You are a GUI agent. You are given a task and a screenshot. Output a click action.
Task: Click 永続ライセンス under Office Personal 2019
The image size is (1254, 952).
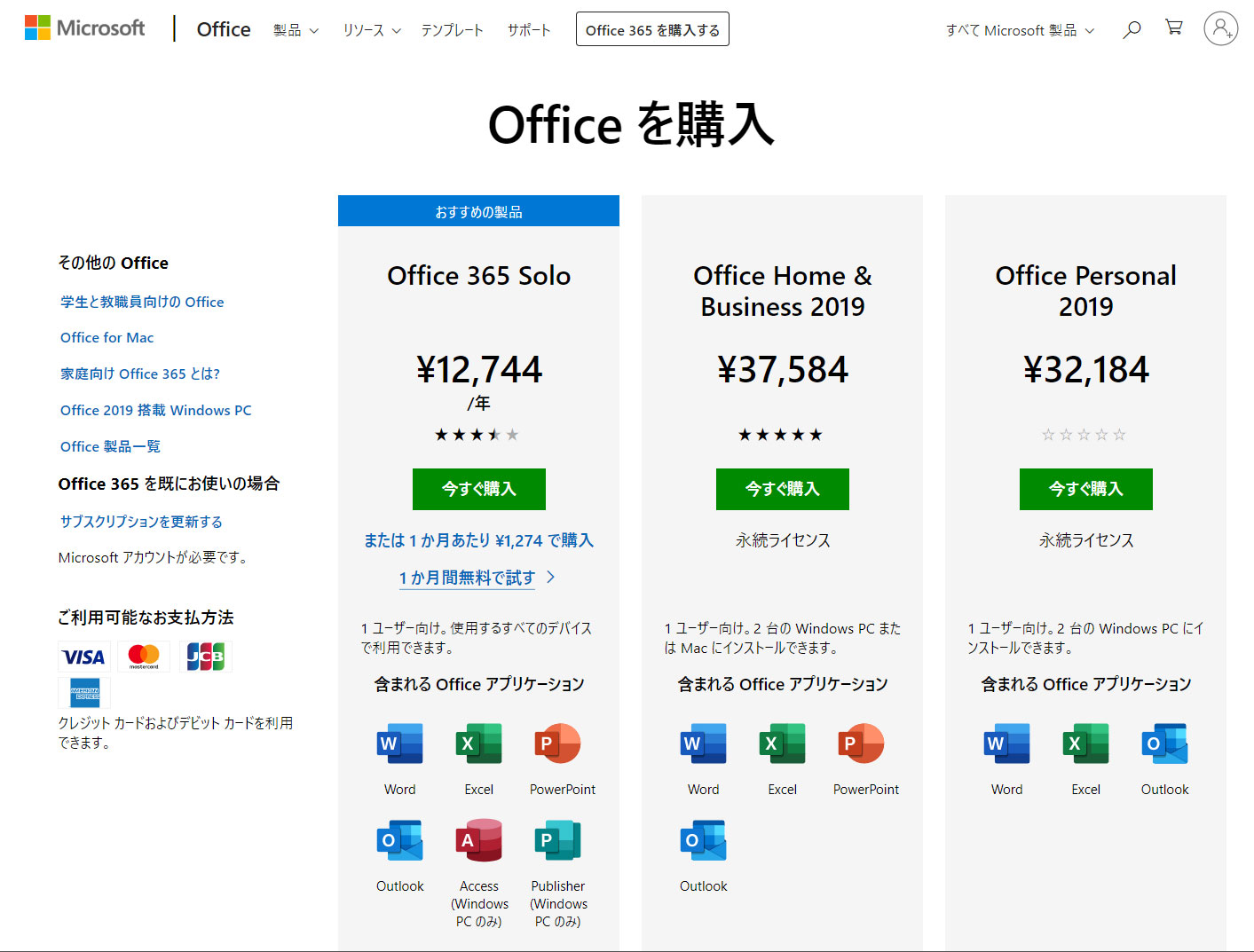pyautogui.click(x=1086, y=540)
